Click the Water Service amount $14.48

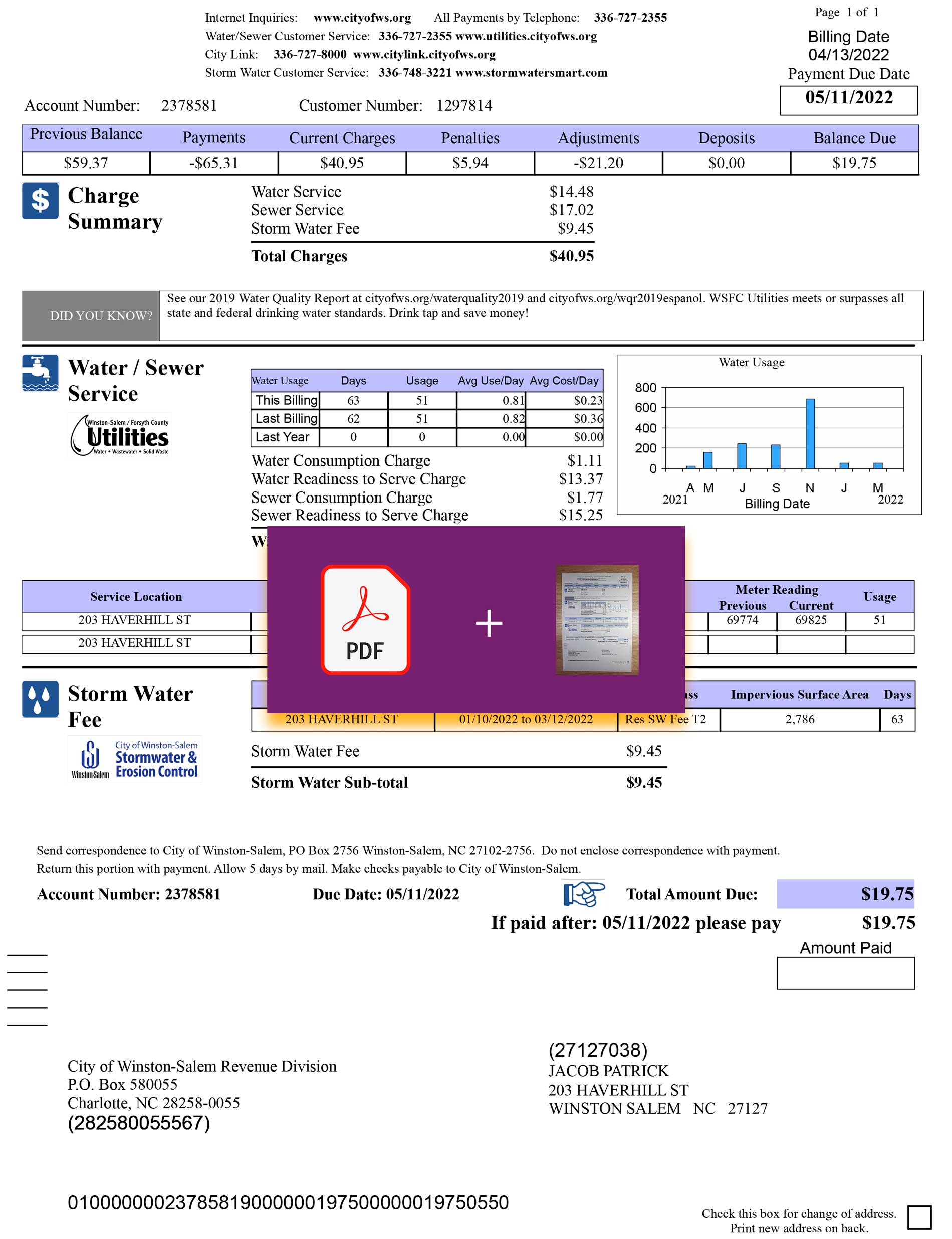[572, 192]
